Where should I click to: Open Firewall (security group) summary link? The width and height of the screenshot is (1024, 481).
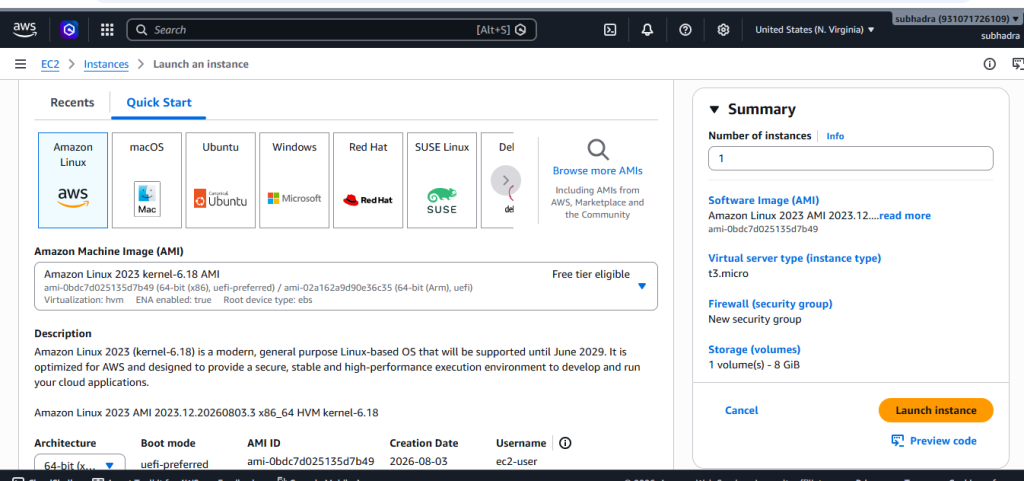coord(771,303)
